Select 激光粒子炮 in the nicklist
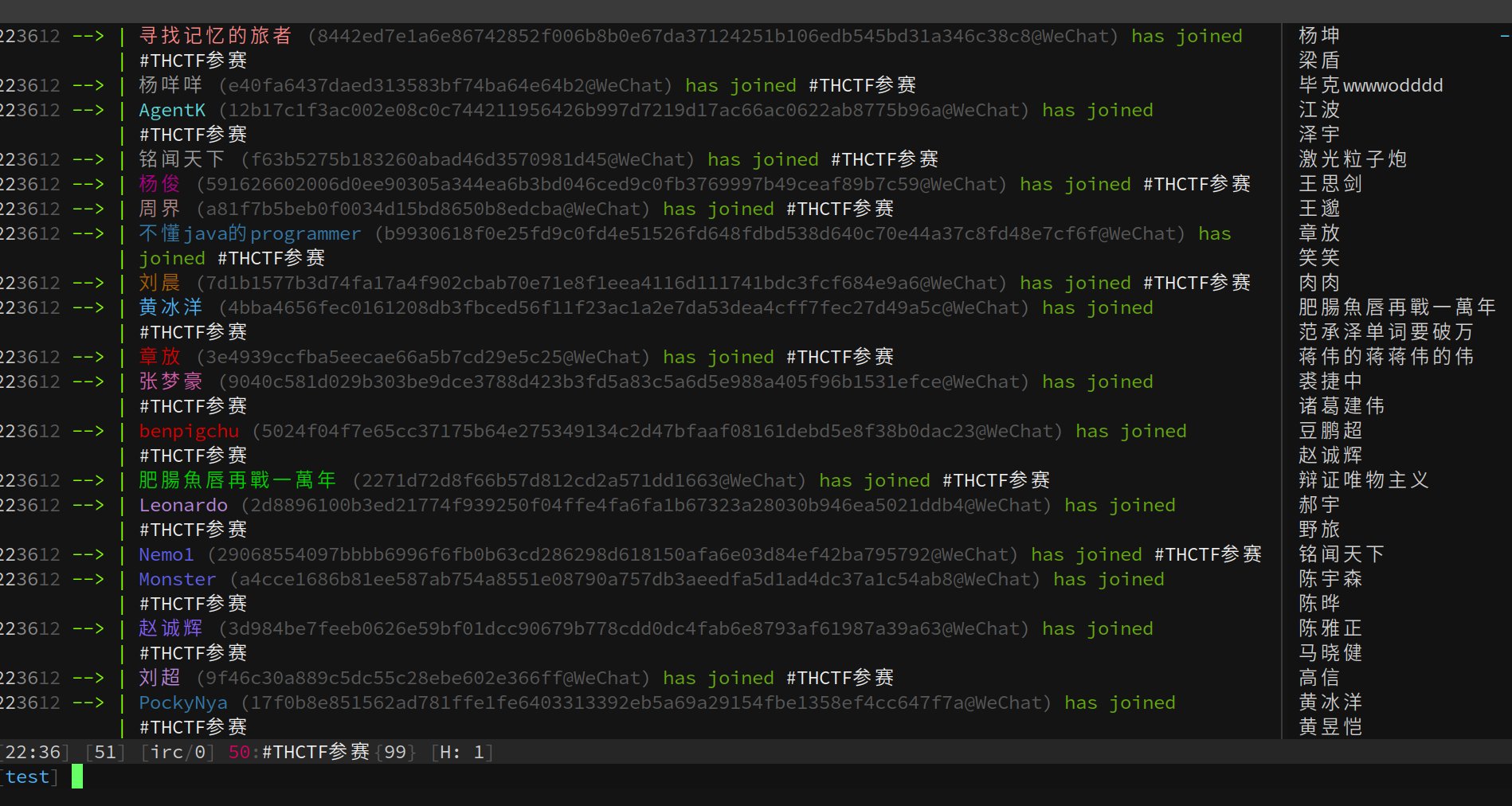Screen dimensions: 1512x806 1353,159
